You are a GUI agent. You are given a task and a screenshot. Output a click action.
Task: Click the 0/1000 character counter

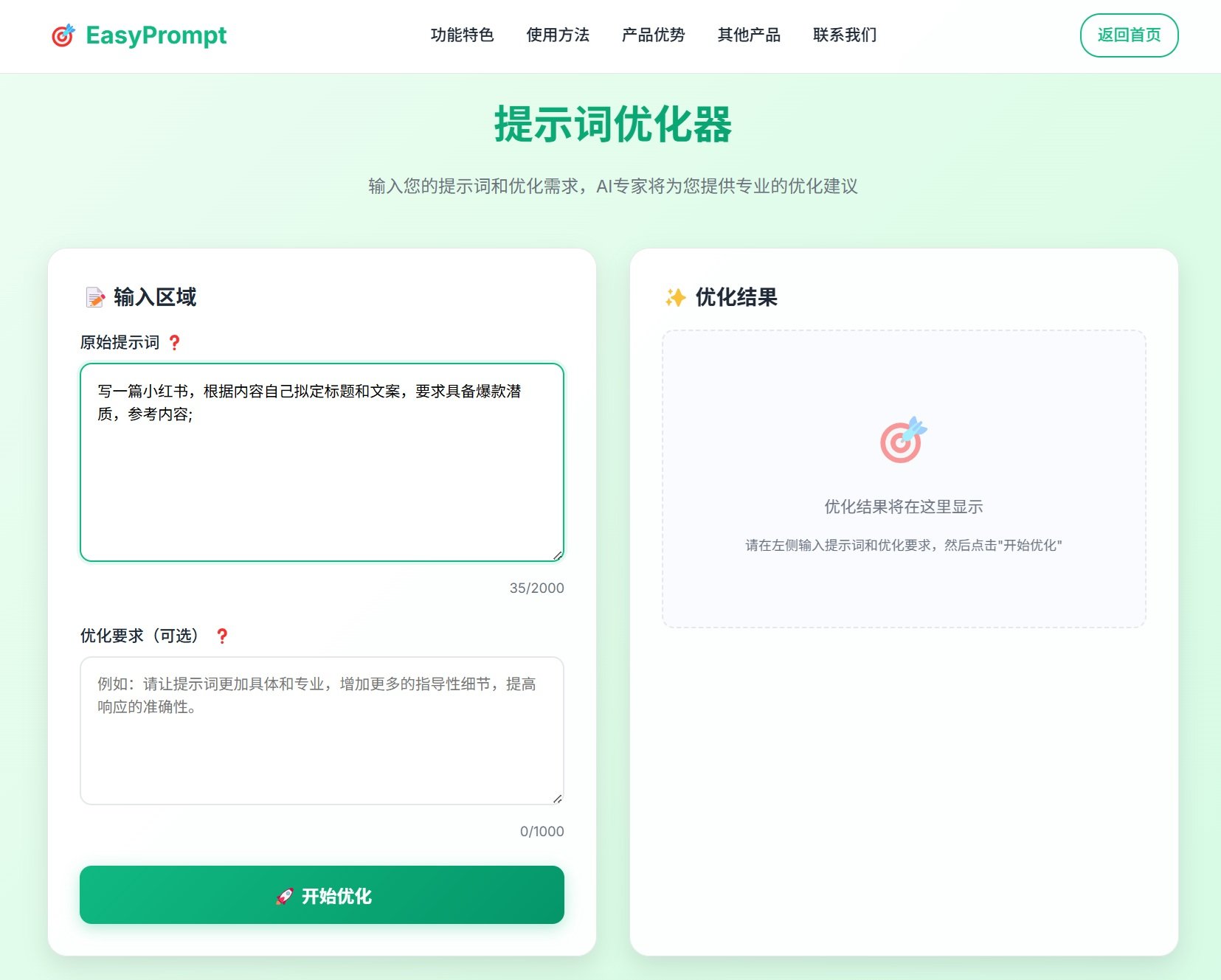pyautogui.click(x=542, y=831)
